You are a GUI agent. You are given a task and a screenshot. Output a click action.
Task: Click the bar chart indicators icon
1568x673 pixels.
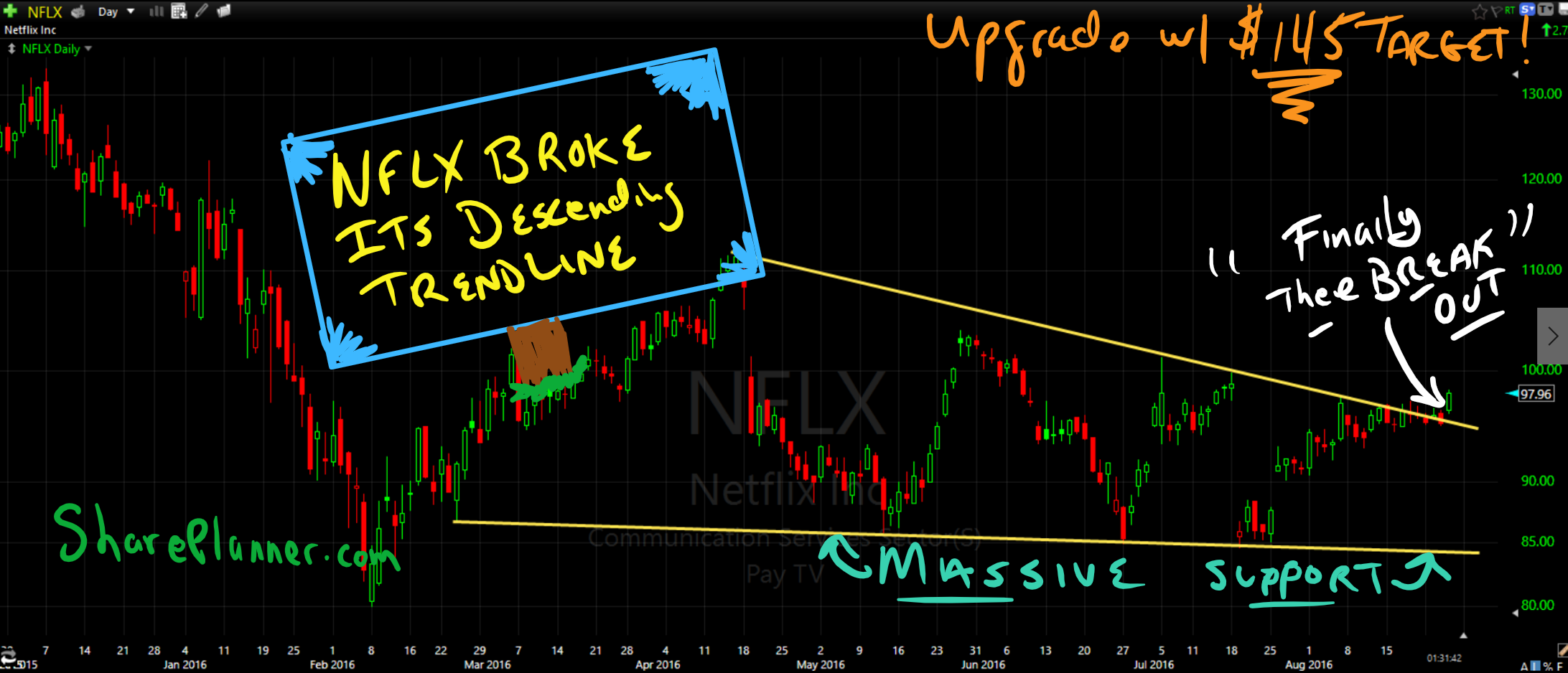coord(156,11)
